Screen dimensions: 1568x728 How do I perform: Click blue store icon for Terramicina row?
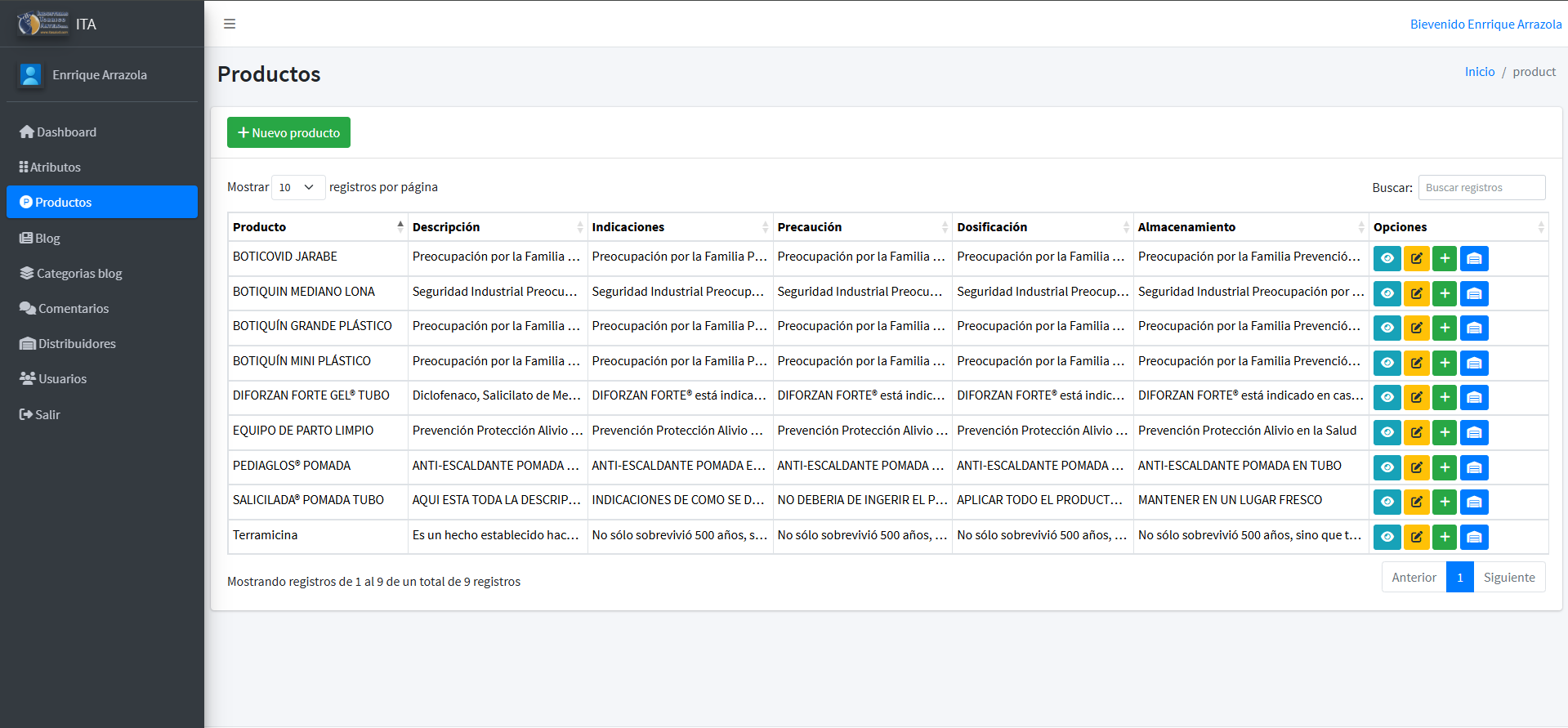tap(1474, 537)
